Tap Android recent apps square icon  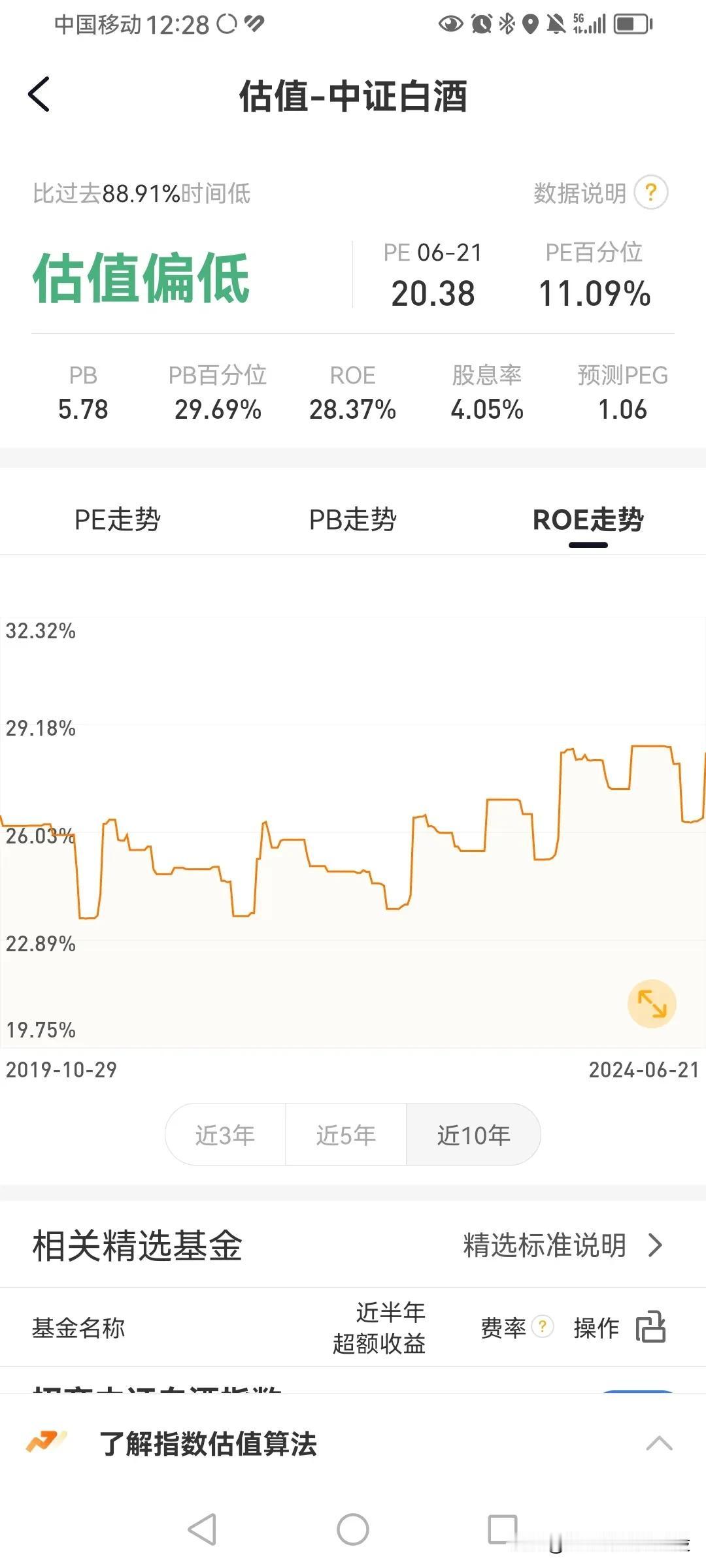tap(503, 1529)
